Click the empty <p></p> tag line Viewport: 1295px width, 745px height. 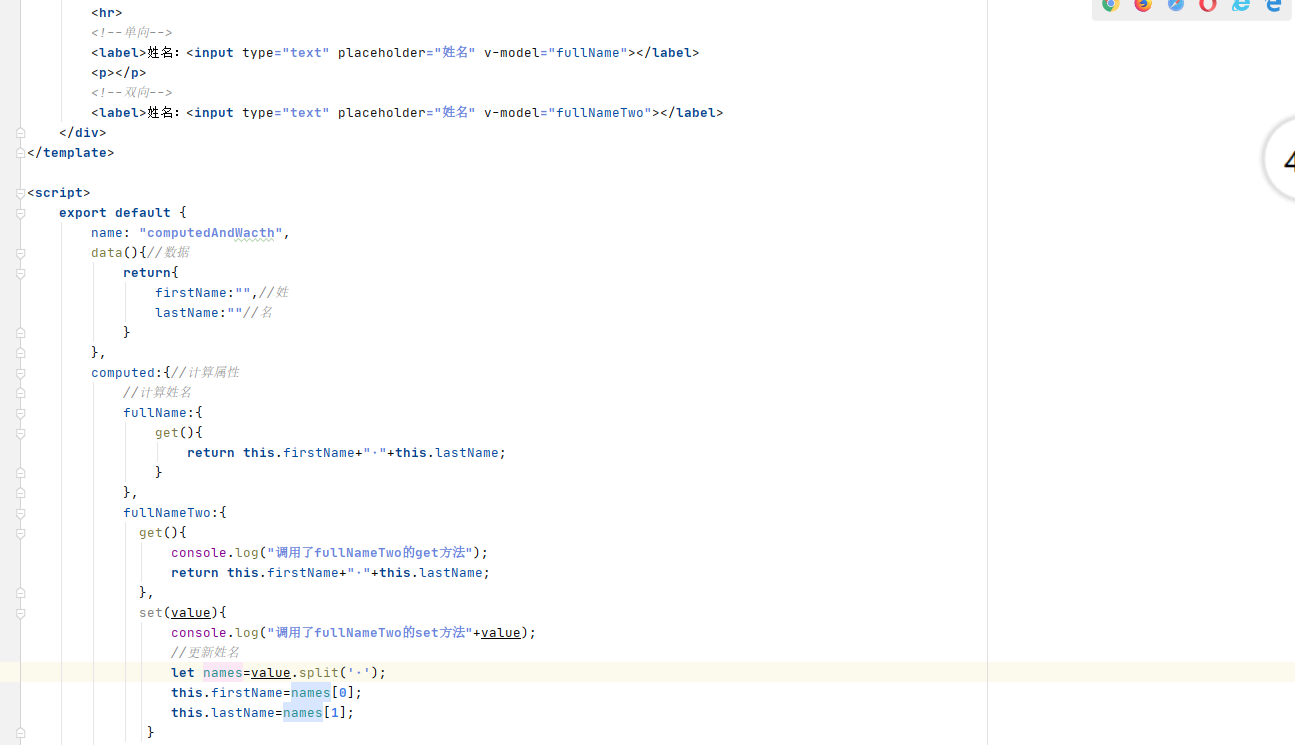point(119,72)
